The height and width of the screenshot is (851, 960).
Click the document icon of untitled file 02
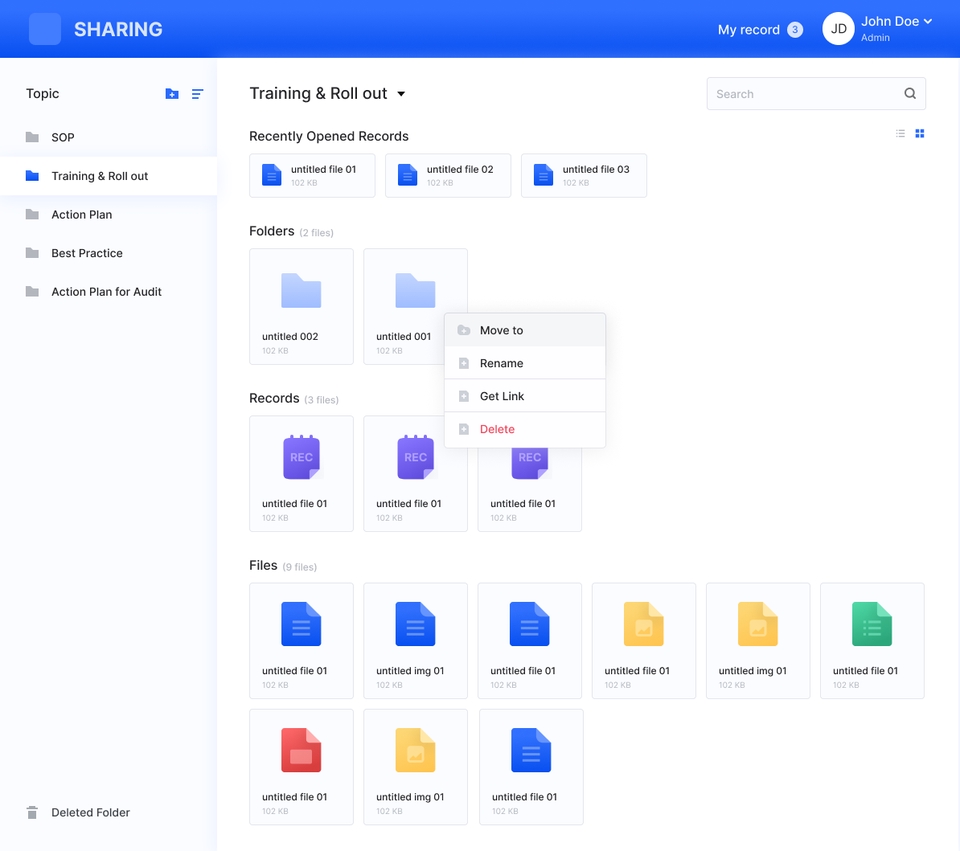pyautogui.click(x=407, y=175)
